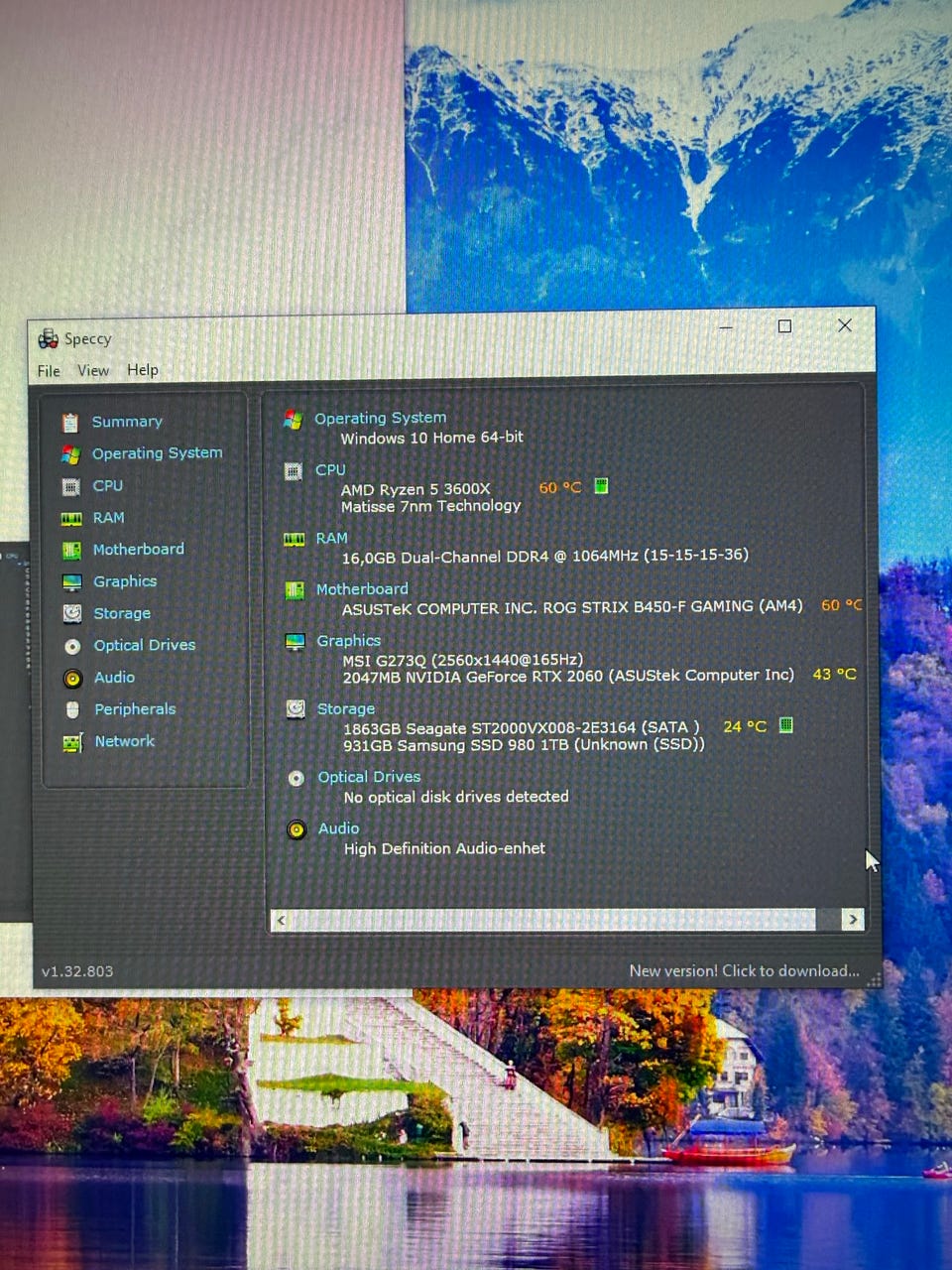Viewport: 952px width, 1270px height.
Task: Click the green temperature icon next to storage 24 °C
Action: (786, 725)
